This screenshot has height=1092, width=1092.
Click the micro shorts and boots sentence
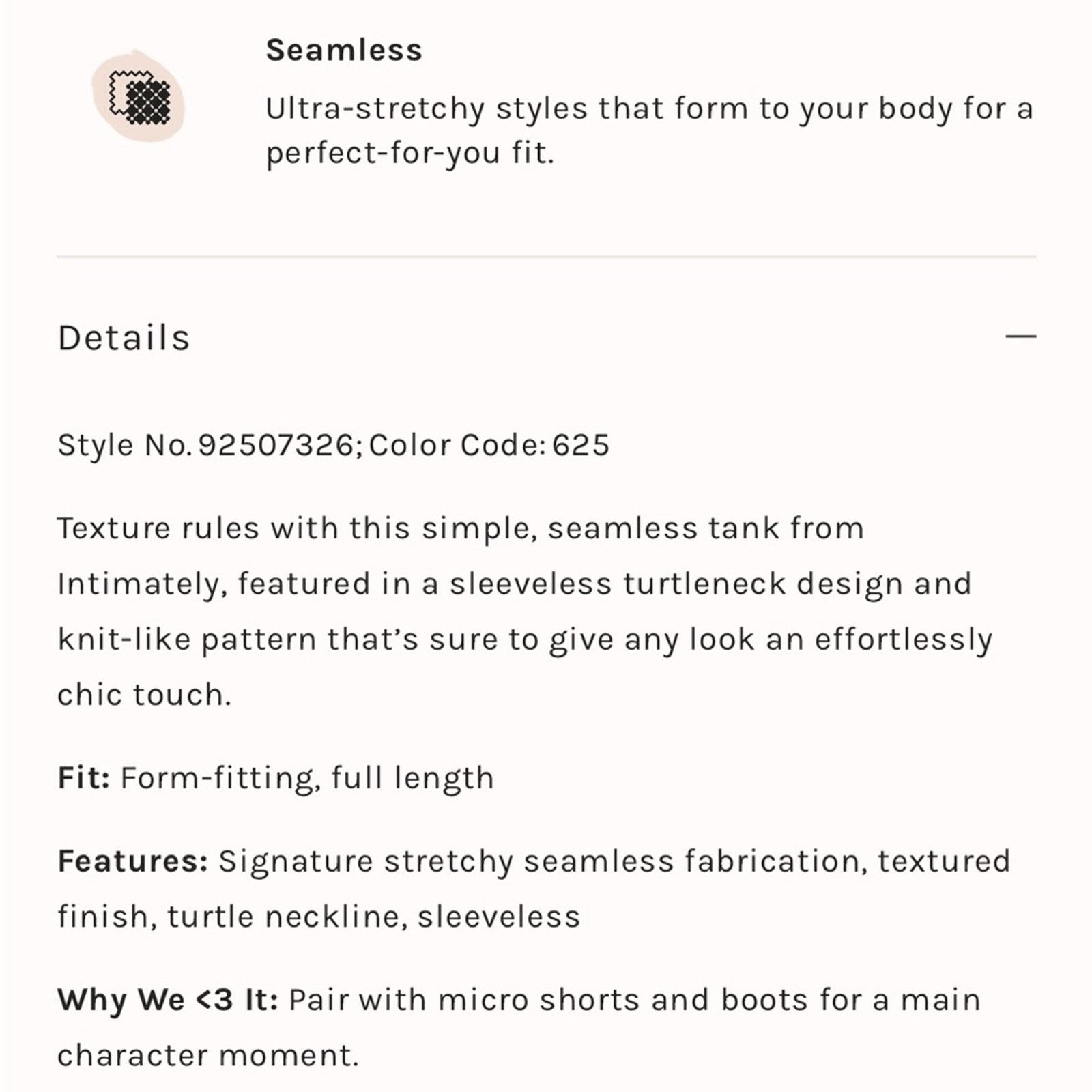[635, 1000]
